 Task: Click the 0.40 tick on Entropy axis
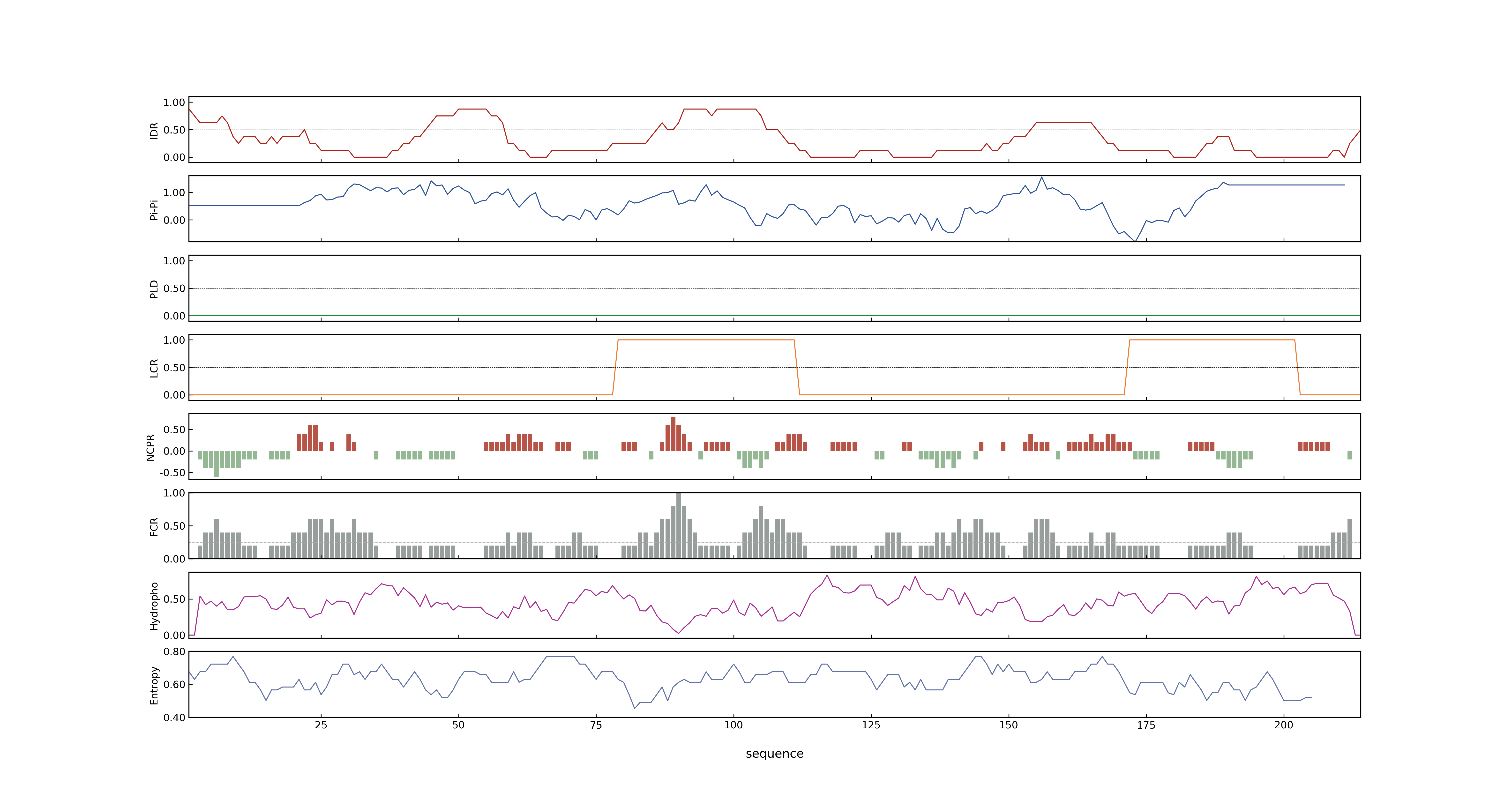174,717
